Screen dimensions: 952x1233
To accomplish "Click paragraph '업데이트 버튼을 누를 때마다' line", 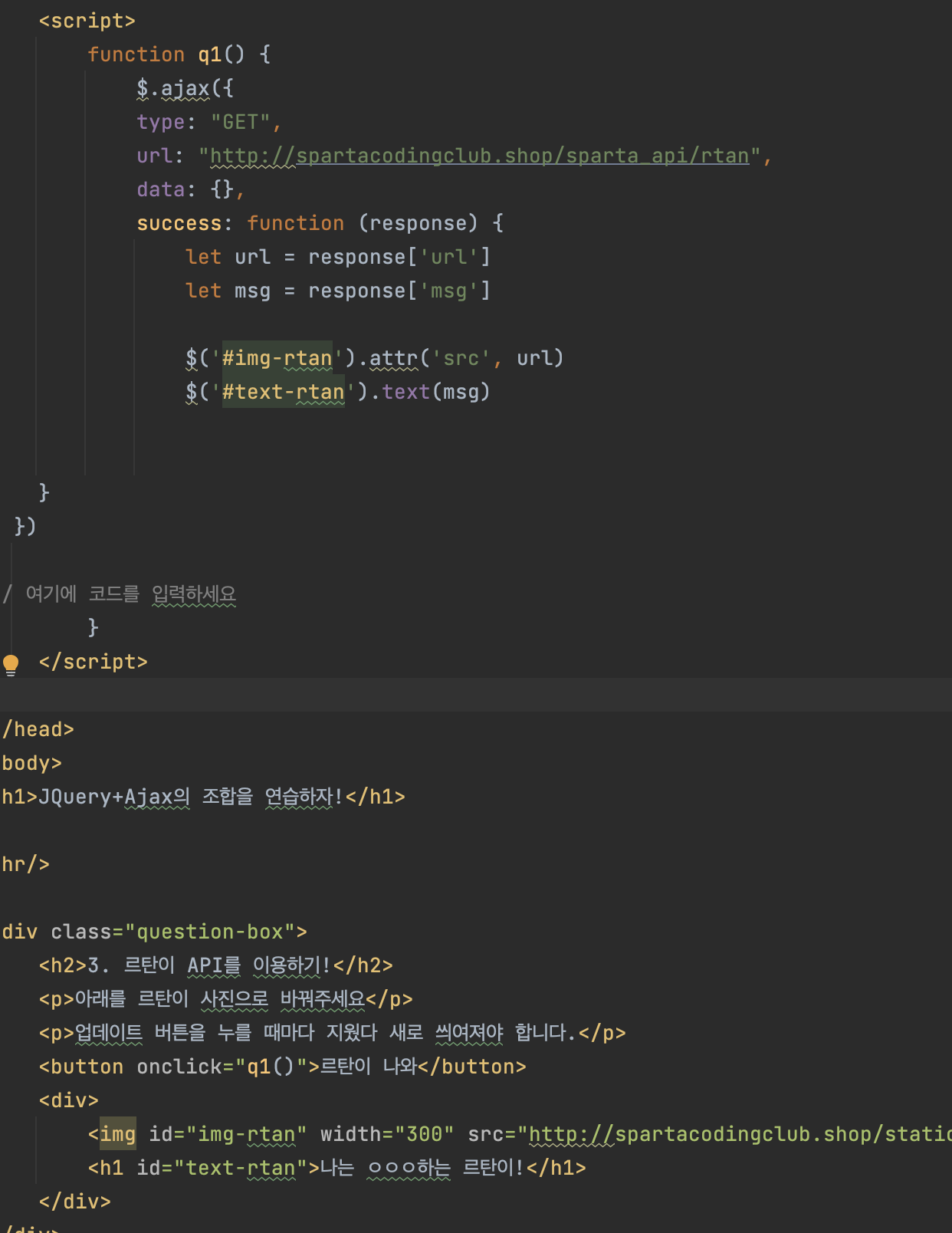I will point(333,1033).
